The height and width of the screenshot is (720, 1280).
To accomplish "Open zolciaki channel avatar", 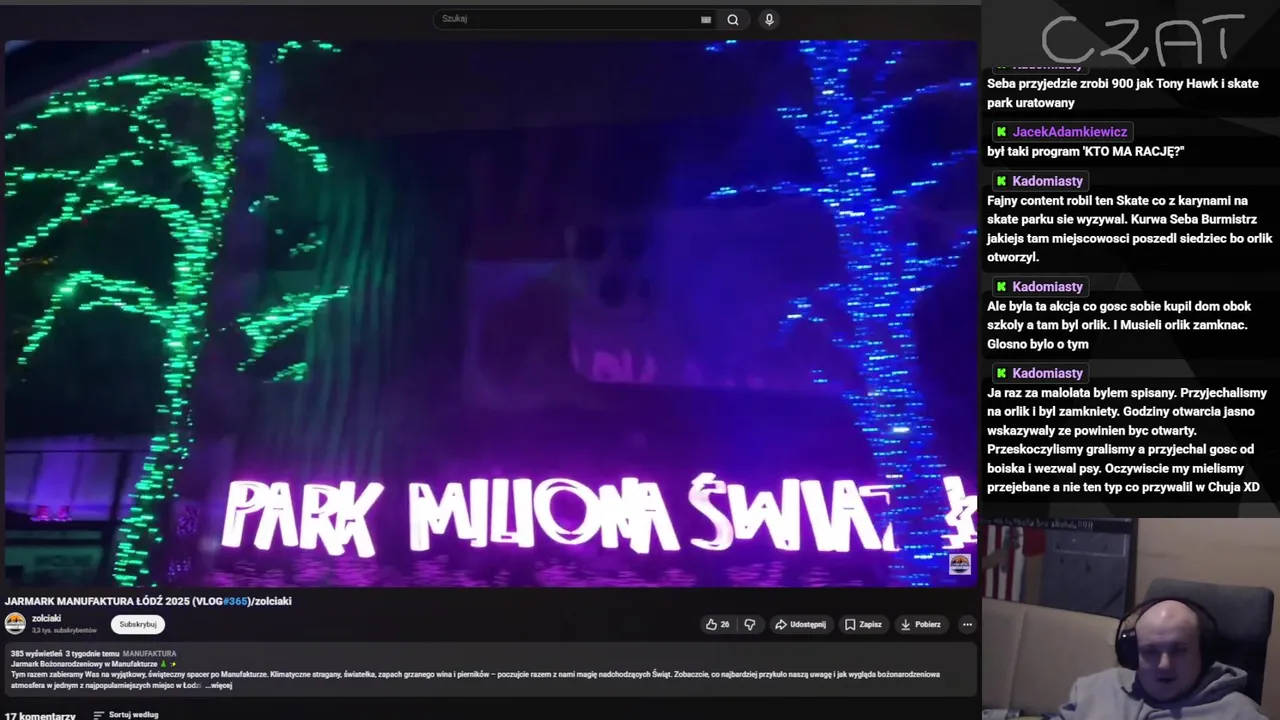I will point(15,623).
